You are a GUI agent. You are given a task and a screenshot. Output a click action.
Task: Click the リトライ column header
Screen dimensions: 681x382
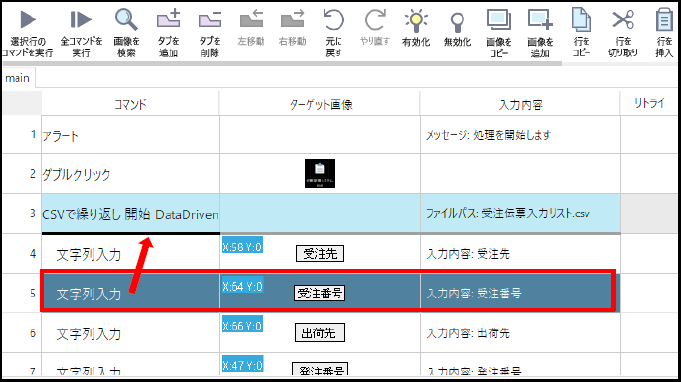point(650,103)
